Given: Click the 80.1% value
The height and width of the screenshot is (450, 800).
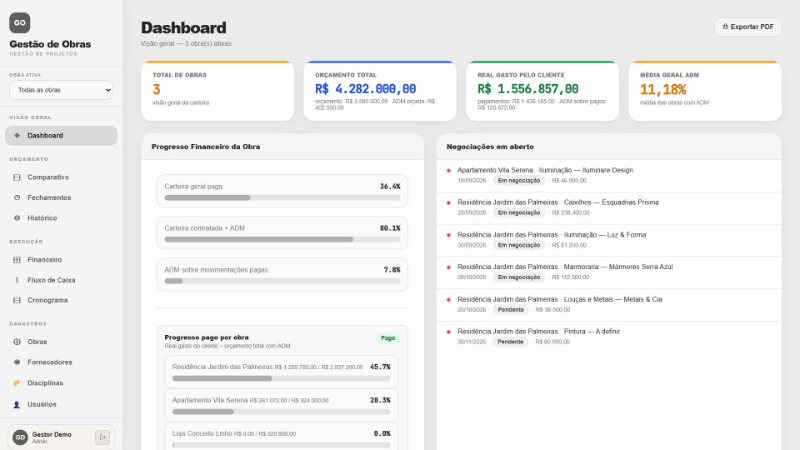Looking at the screenshot, I should [390, 229].
